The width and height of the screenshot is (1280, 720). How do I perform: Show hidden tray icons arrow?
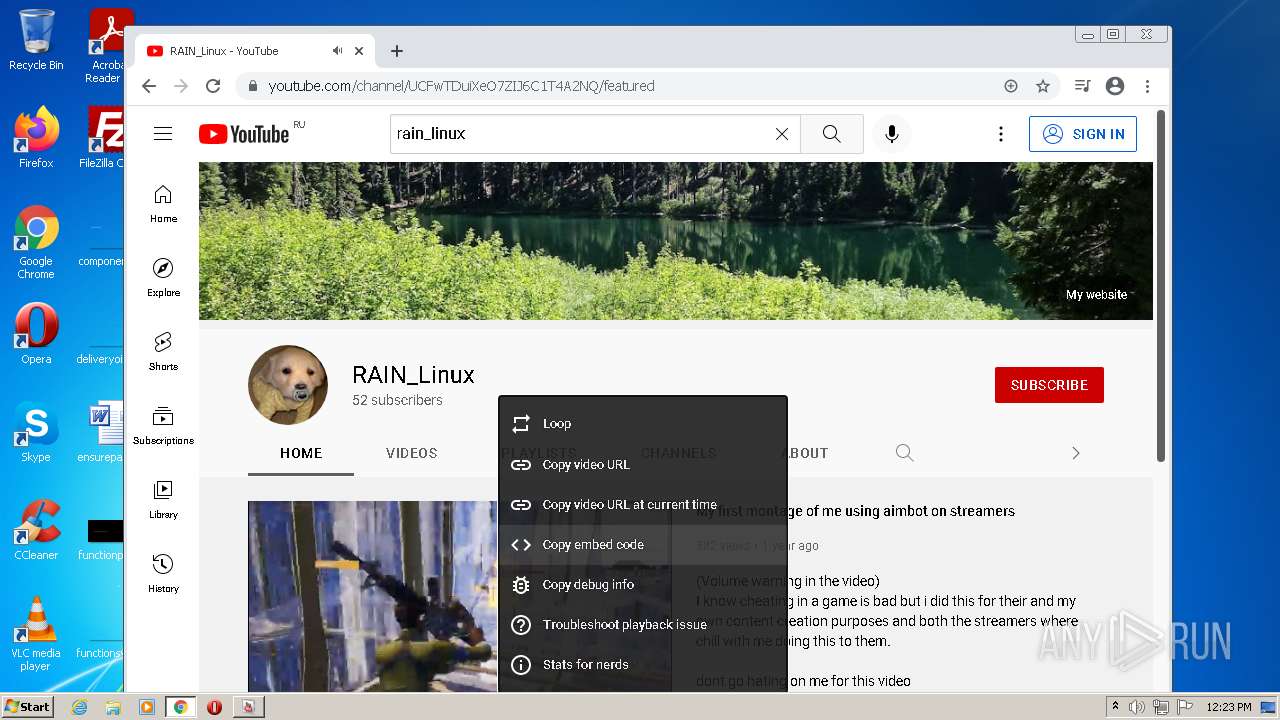click(x=1115, y=707)
